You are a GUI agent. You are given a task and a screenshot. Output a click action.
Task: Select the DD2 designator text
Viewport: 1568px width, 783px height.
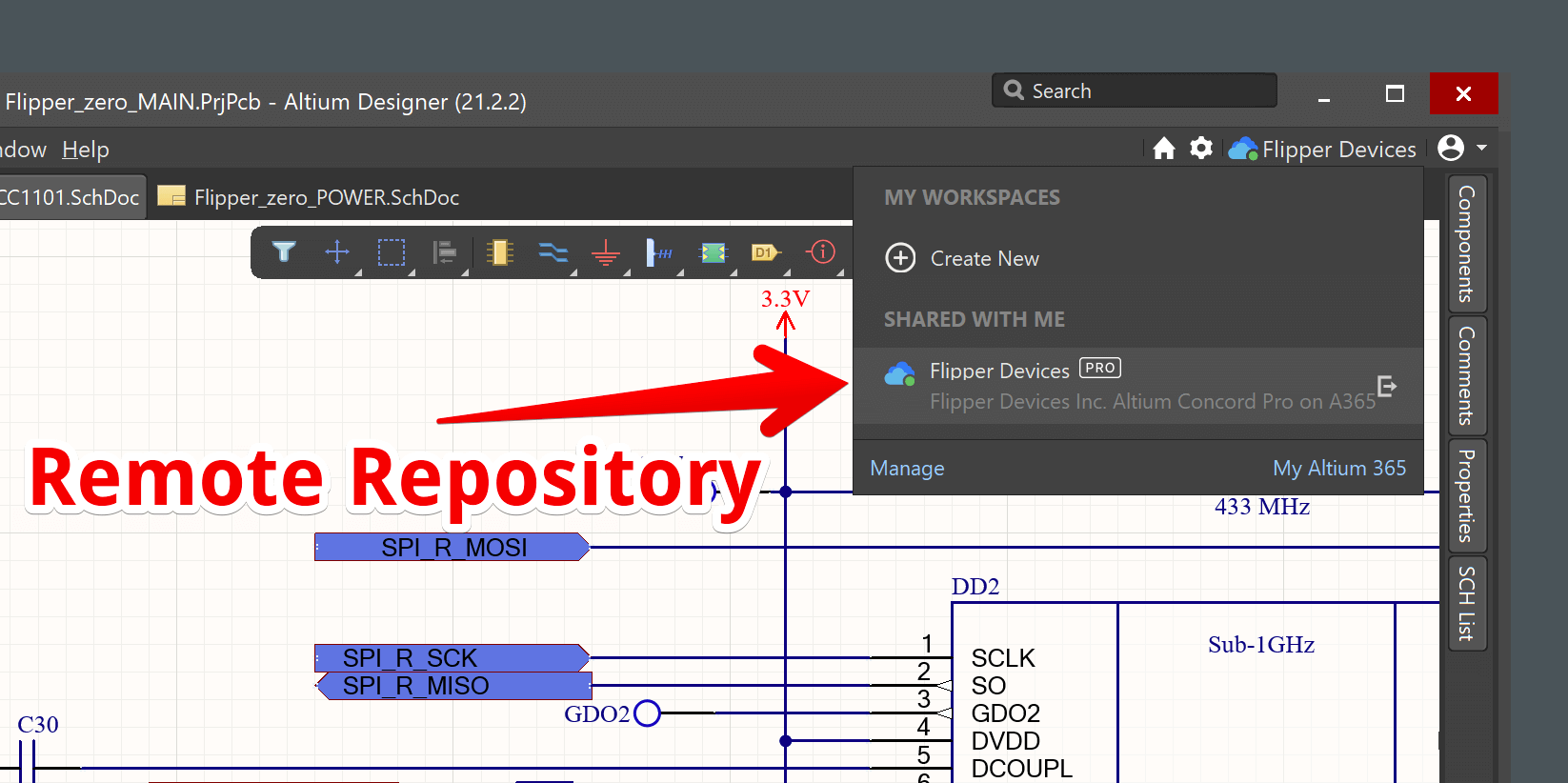pos(975,586)
